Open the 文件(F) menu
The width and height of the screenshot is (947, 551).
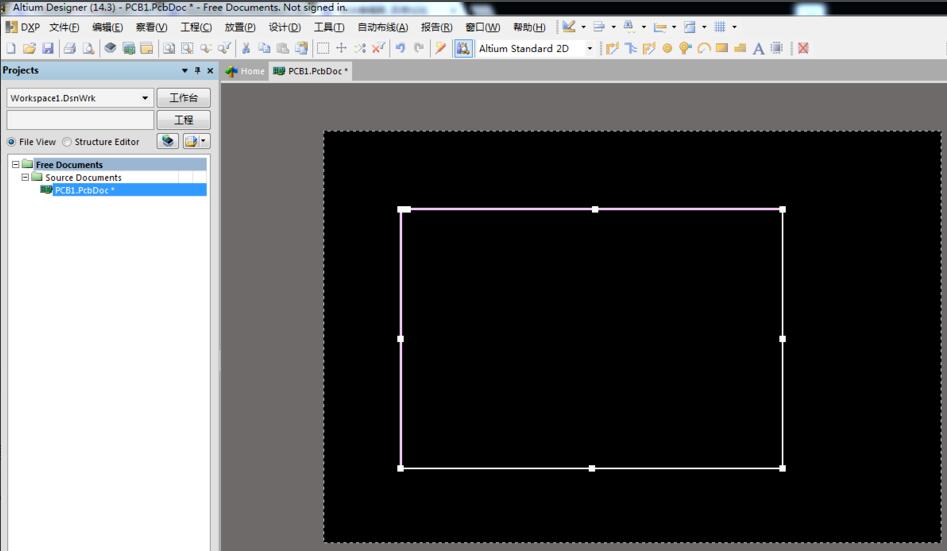tap(64, 27)
